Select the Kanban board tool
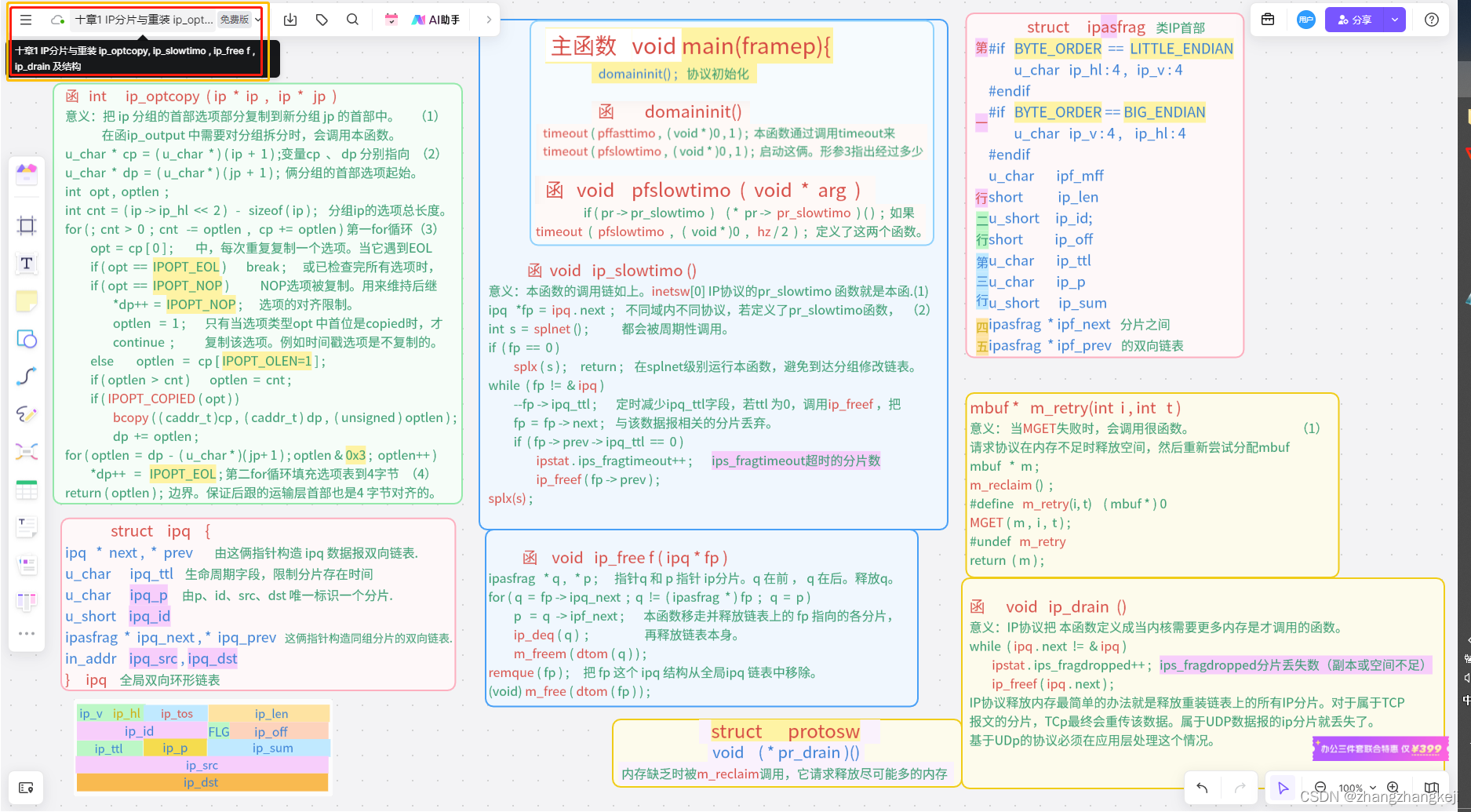 point(27,602)
